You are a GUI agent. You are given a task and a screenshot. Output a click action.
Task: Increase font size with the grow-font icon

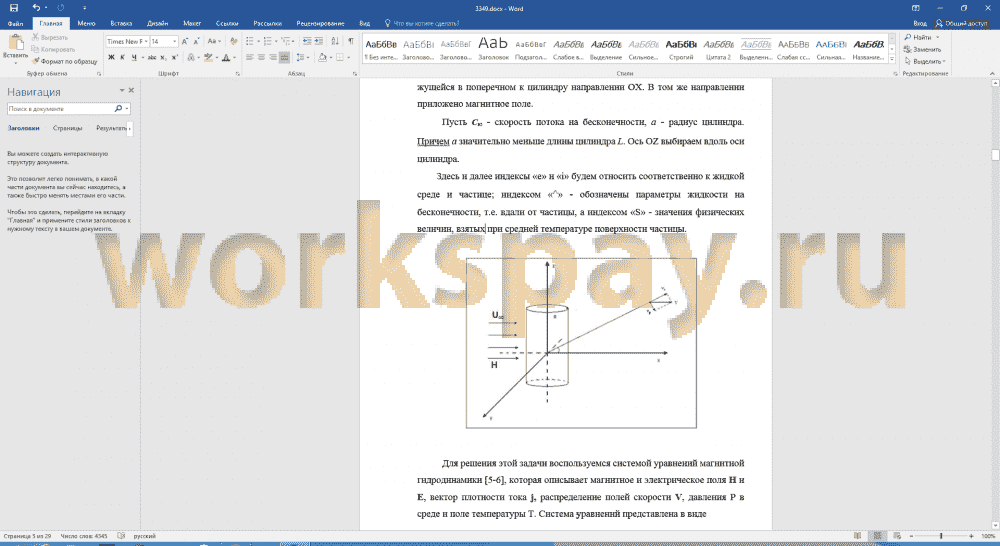tap(184, 41)
